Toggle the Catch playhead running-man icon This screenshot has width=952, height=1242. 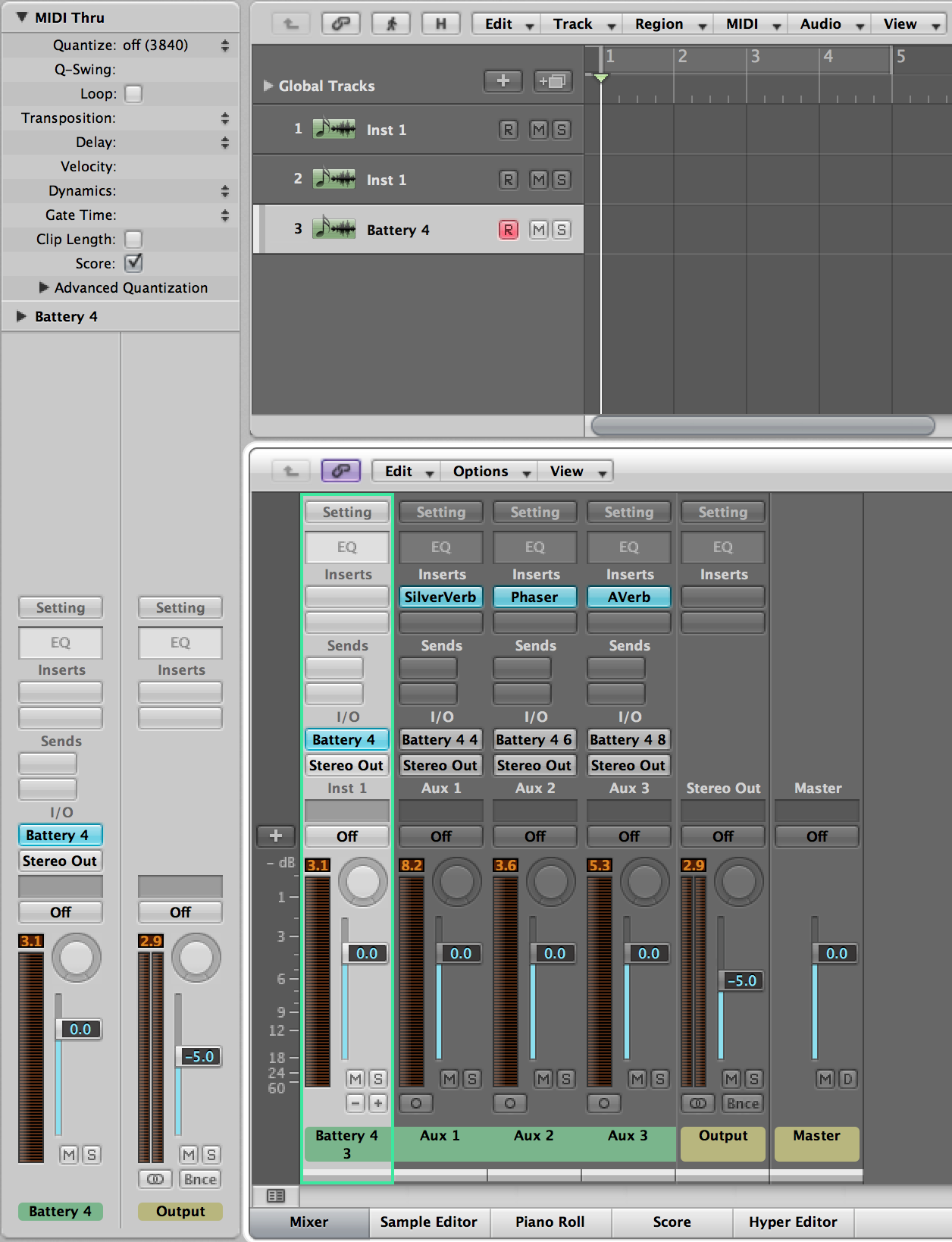tap(391, 24)
